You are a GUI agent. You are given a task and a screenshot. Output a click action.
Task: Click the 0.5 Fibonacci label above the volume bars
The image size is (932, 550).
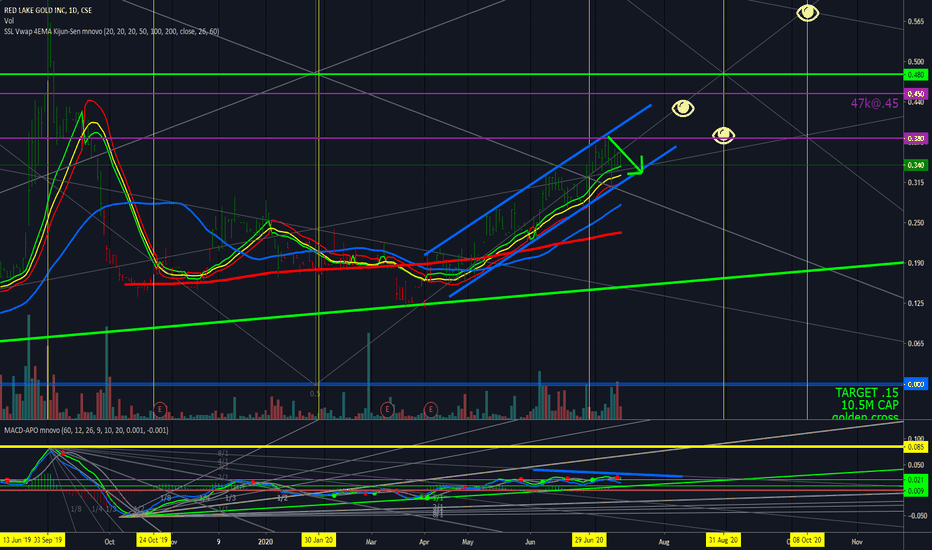click(315, 394)
